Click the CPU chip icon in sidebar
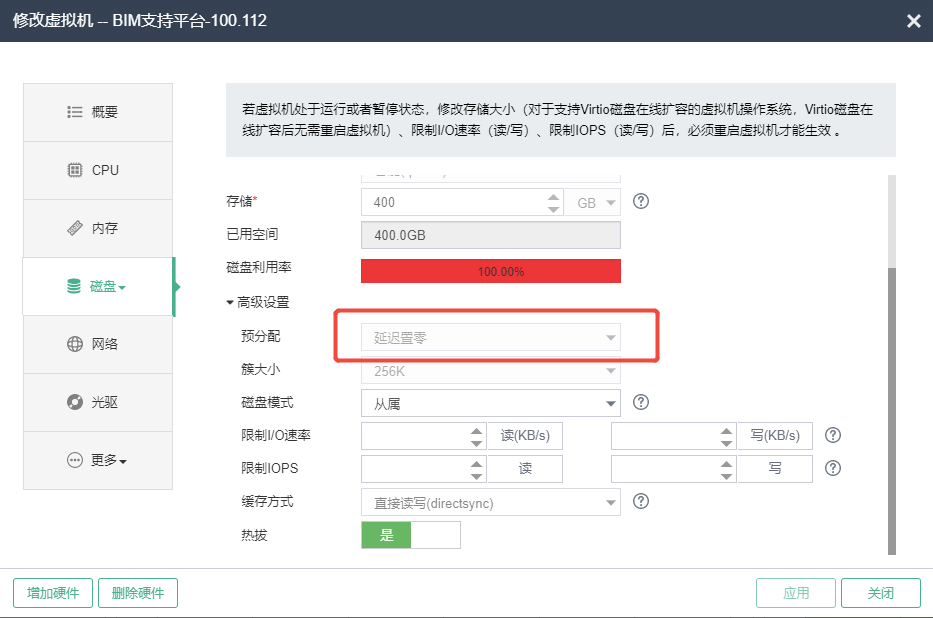The width and height of the screenshot is (933, 618). tap(75, 170)
